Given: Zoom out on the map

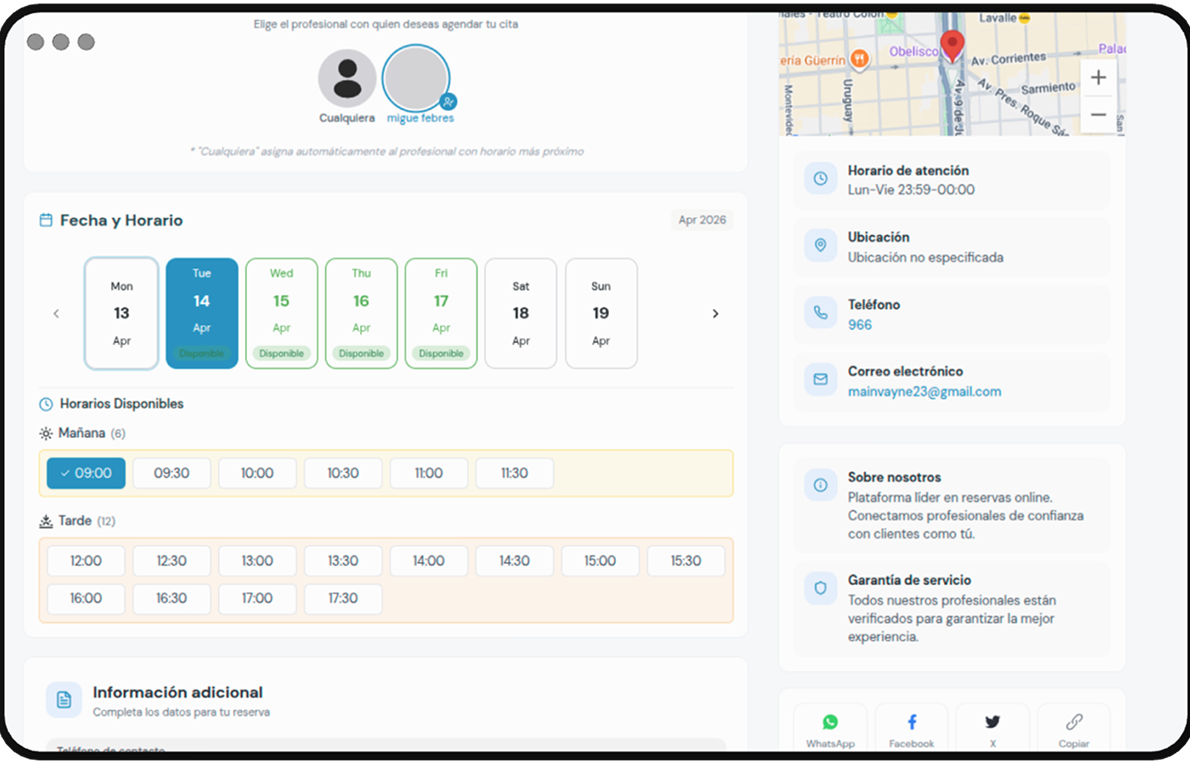Looking at the screenshot, I should tap(1098, 115).
